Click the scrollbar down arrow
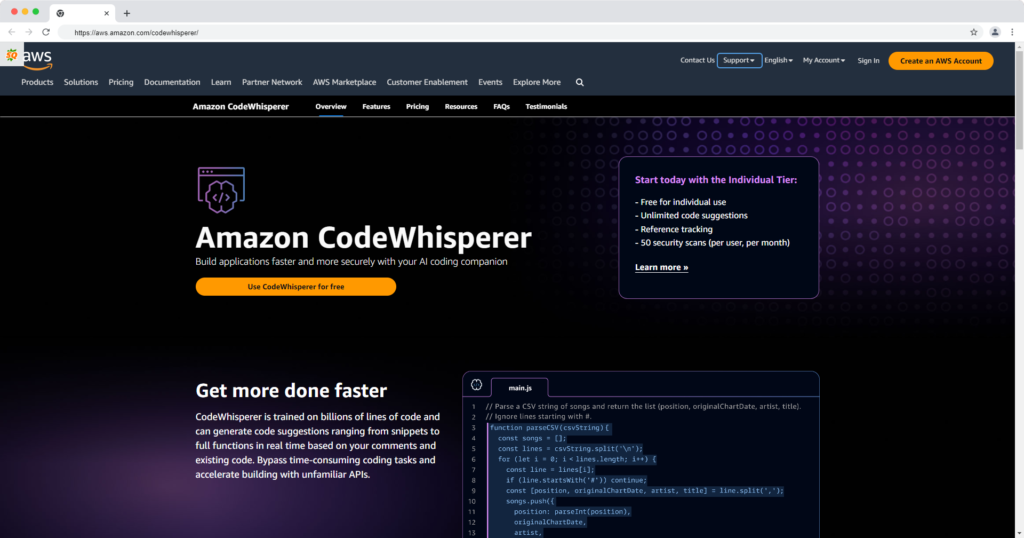Viewport: 1024px width, 538px height. [x=1019, y=533]
